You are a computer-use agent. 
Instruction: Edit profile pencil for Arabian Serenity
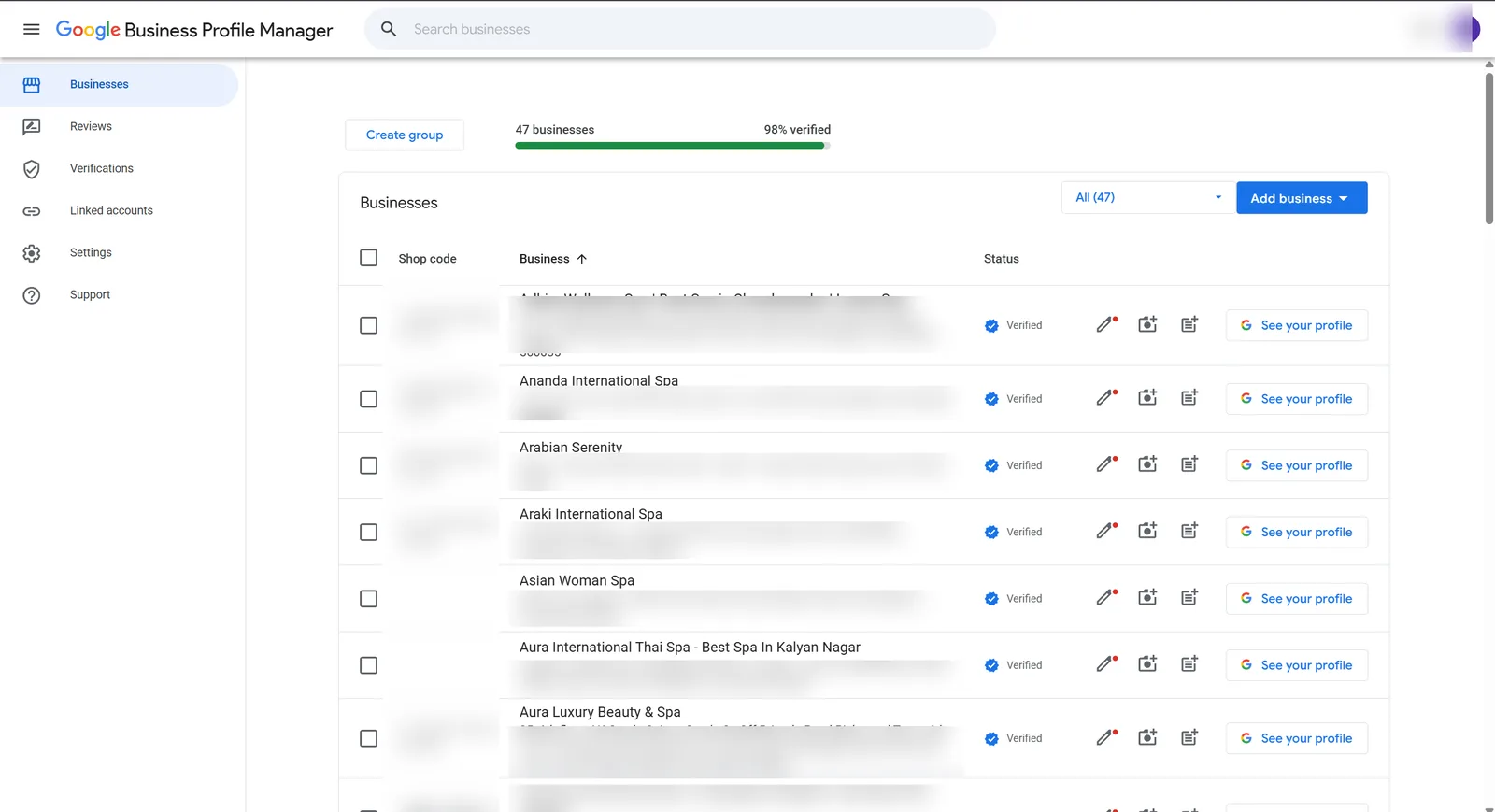pyautogui.click(x=1106, y=464)
